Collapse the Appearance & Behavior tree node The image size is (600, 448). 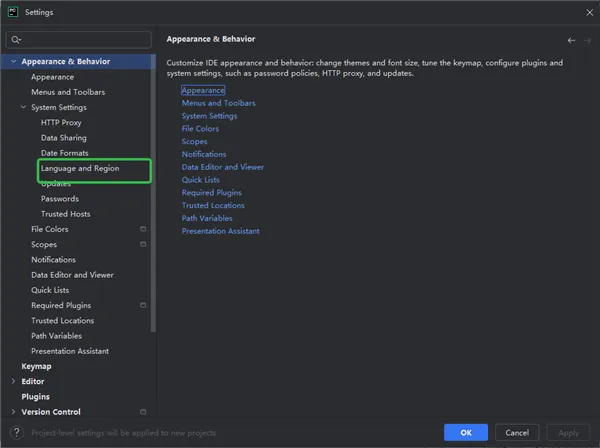pyautogui.click(x=13, y=62)
